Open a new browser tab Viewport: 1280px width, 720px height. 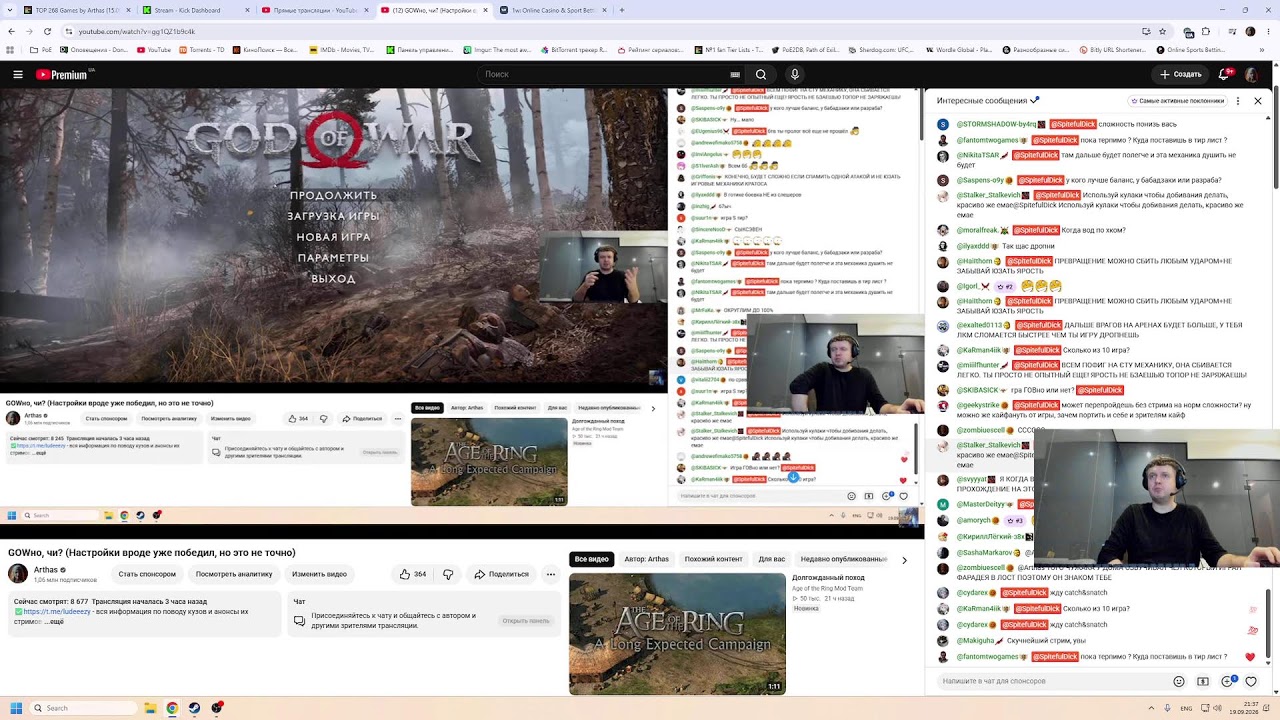click(622, 10)
